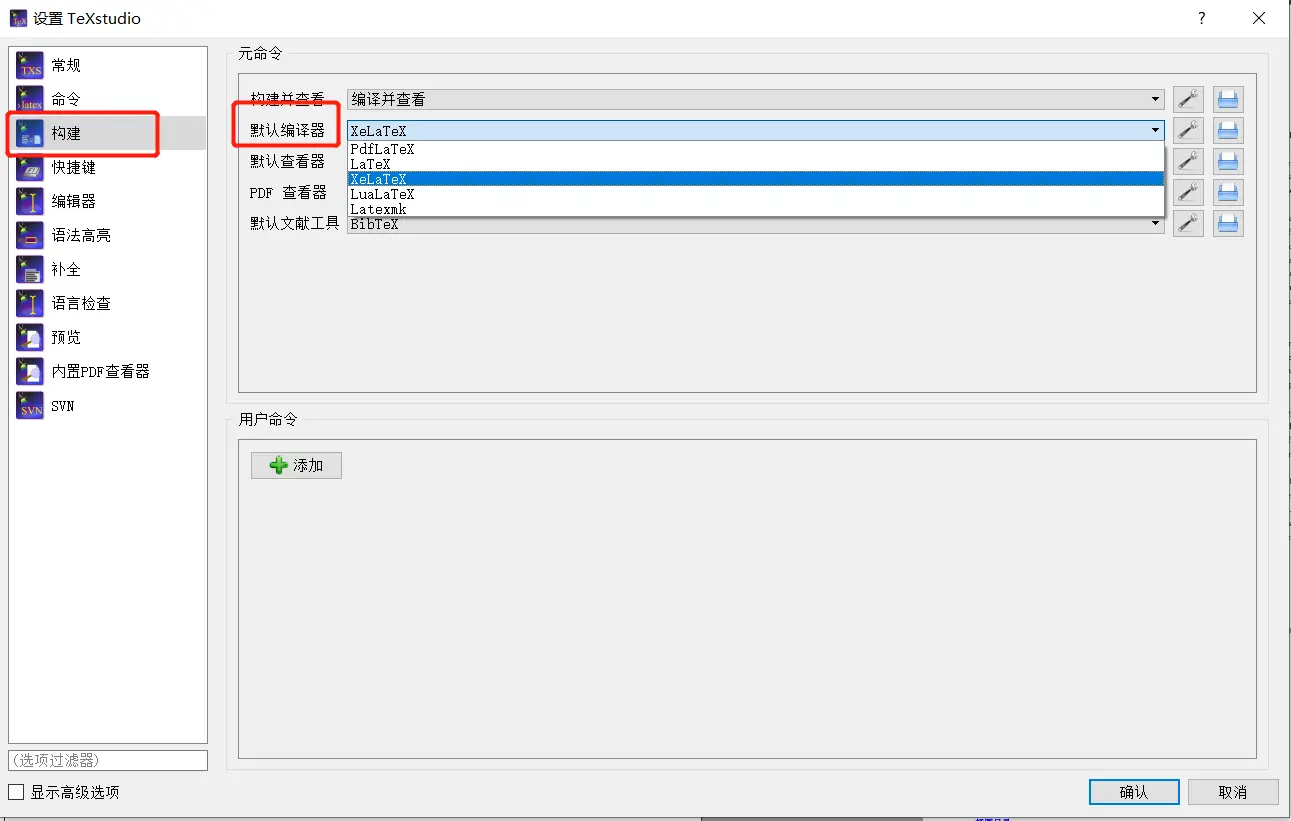1291x821 pixels.
Task: Click wrench icon for PDF 查看器 row
Action: coord(1188,192)
